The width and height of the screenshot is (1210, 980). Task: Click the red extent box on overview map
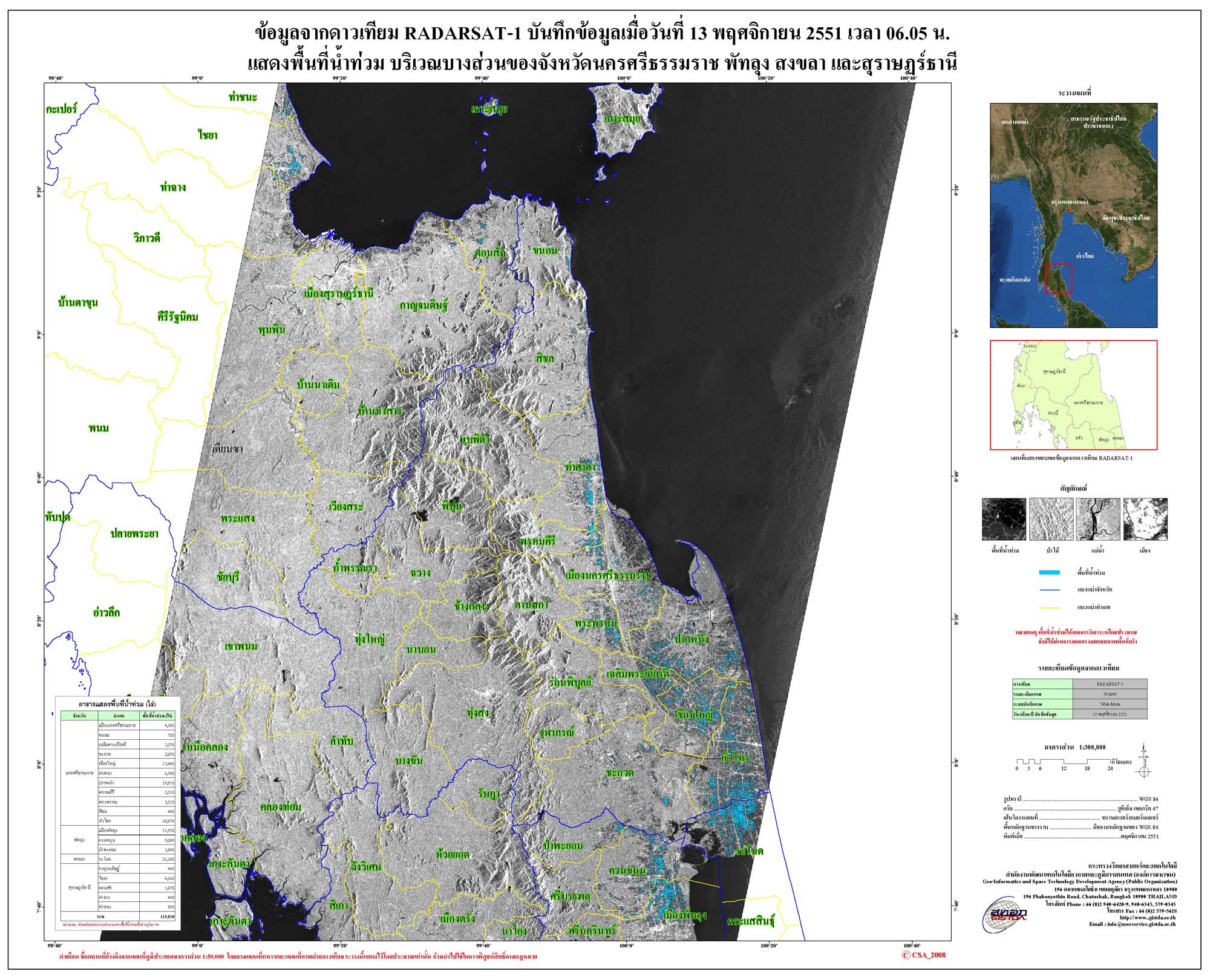[x=1059, y=278]
